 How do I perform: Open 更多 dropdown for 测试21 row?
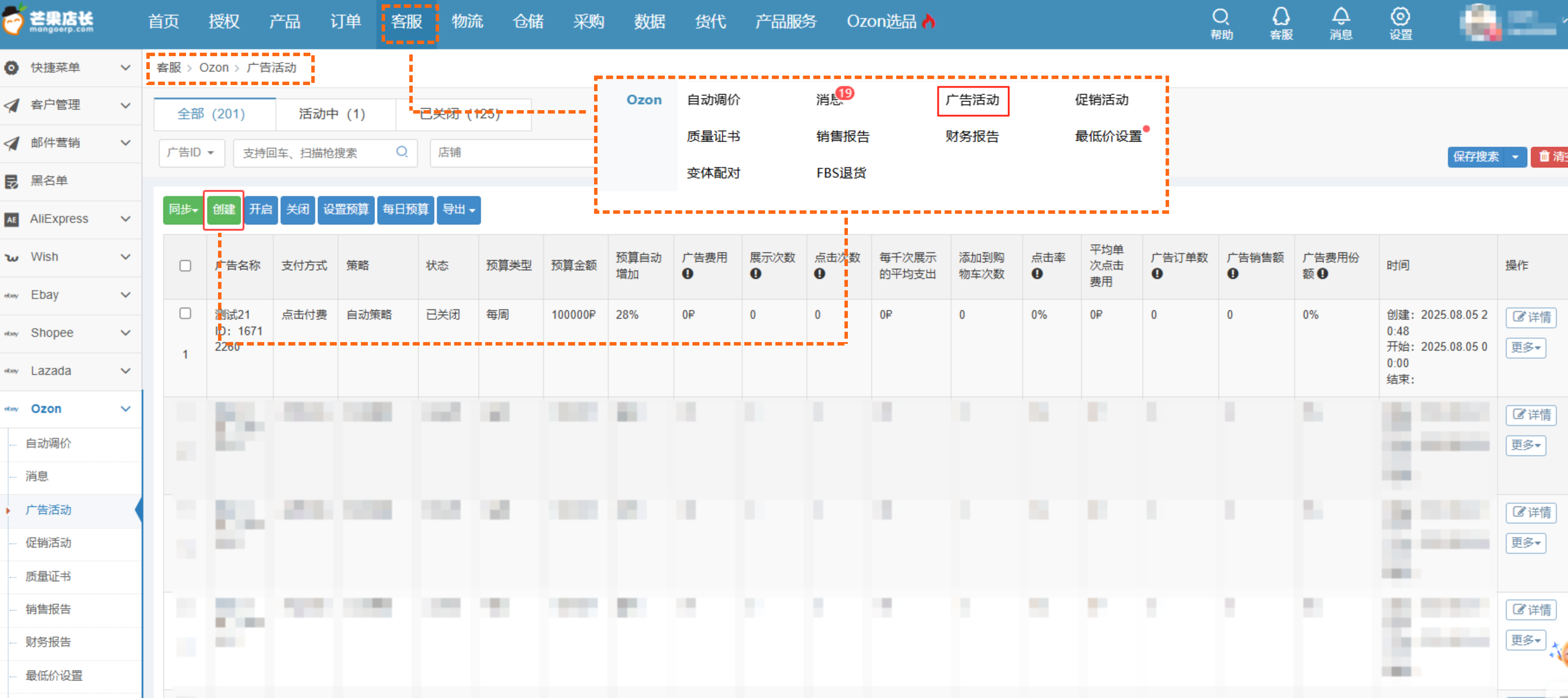1526,348
